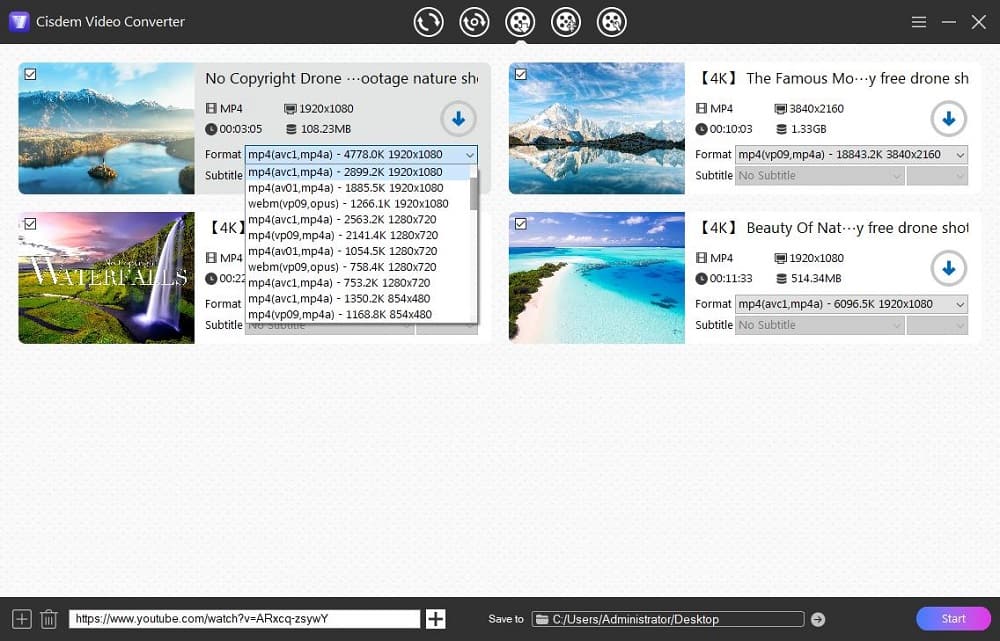Select mp4(av01,mp4a) 1885.5K 1920x1080 option
1000x641 pixels.
(x=358, y=188)
